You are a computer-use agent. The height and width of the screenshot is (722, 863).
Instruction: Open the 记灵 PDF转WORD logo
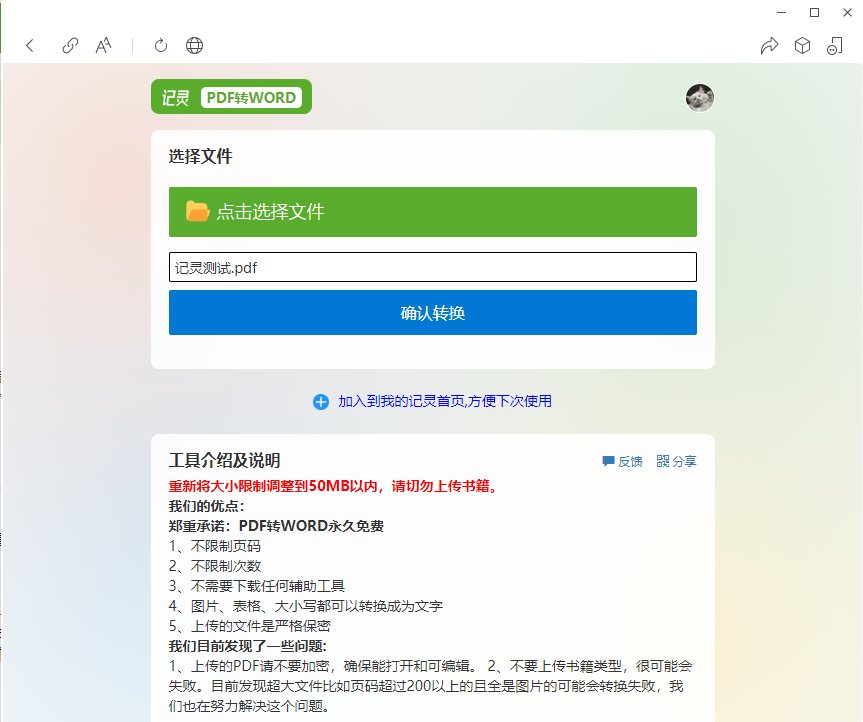[x=231, y=97]
